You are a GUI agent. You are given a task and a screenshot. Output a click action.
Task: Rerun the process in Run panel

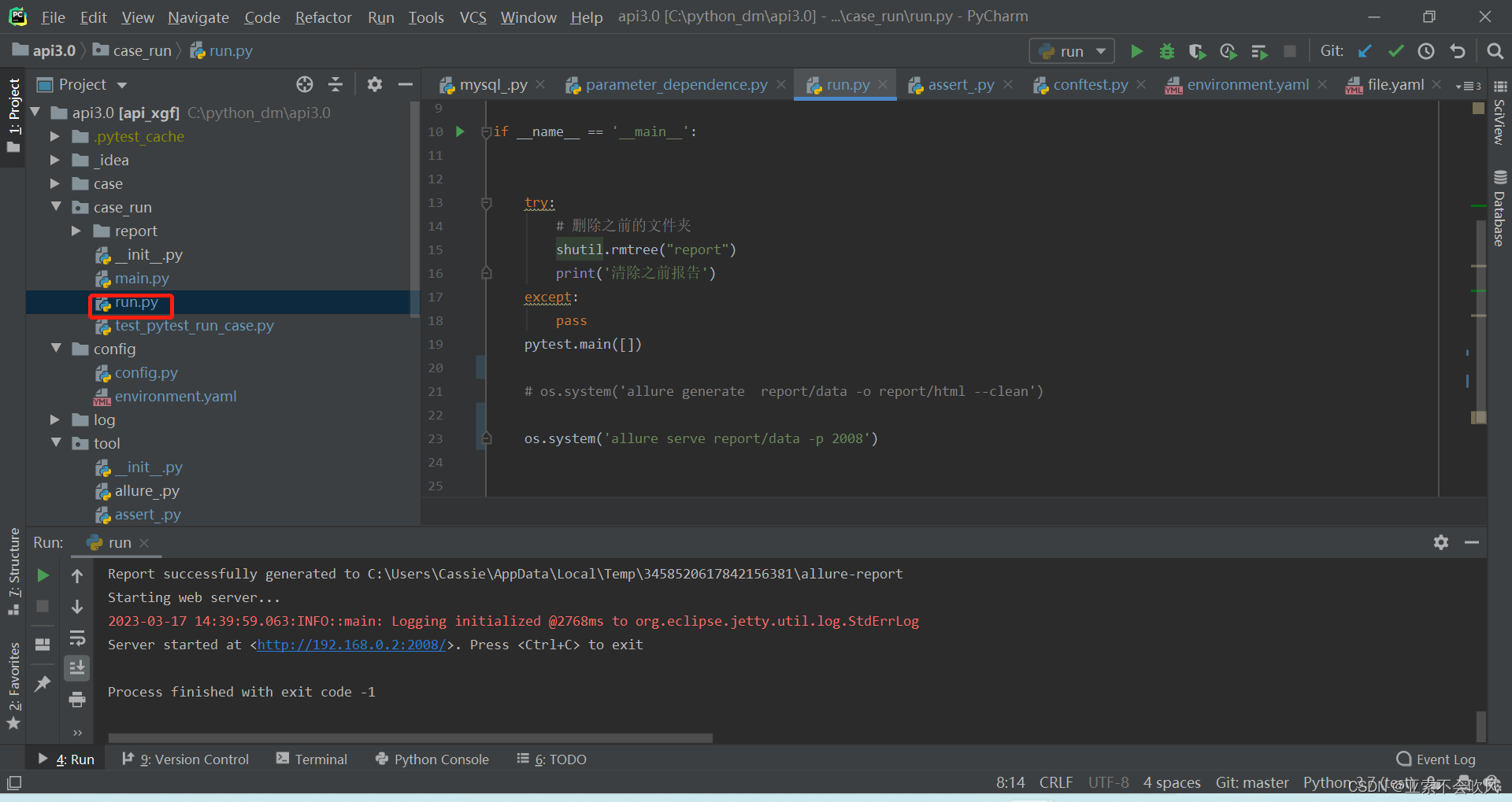(x=43, y=575)
